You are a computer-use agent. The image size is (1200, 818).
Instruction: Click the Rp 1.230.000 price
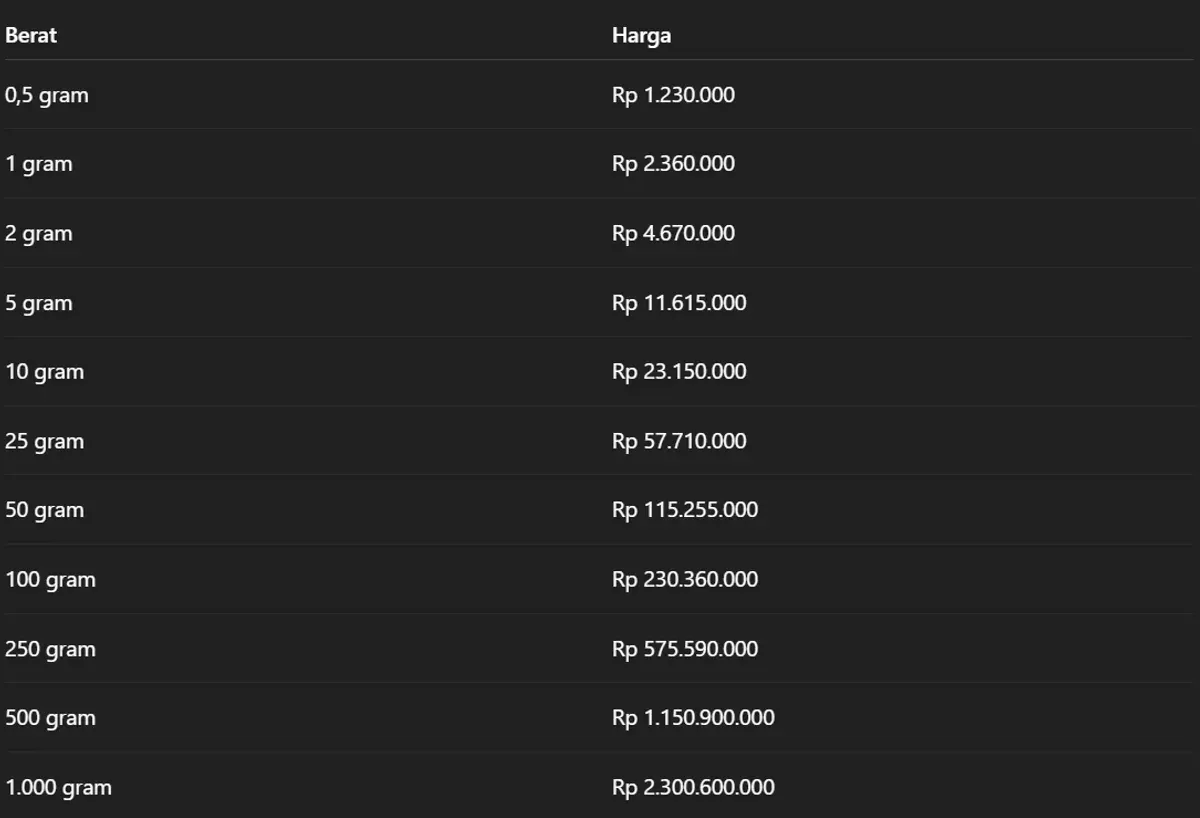pyautogui.click(x=673, y=96)
